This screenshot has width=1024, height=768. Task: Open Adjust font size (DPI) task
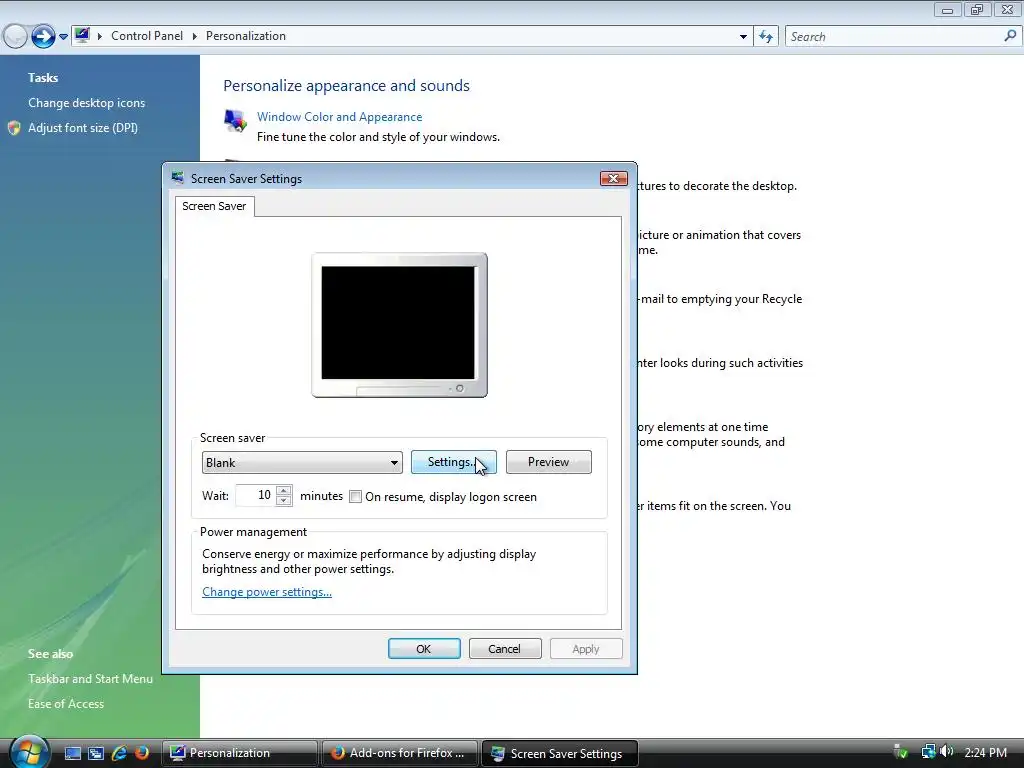(83, 128)
